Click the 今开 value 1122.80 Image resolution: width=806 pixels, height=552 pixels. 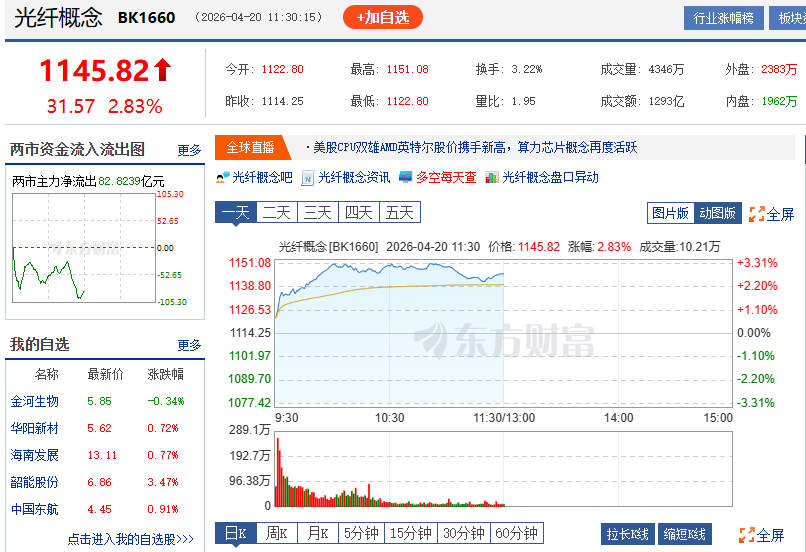point(282,69)
